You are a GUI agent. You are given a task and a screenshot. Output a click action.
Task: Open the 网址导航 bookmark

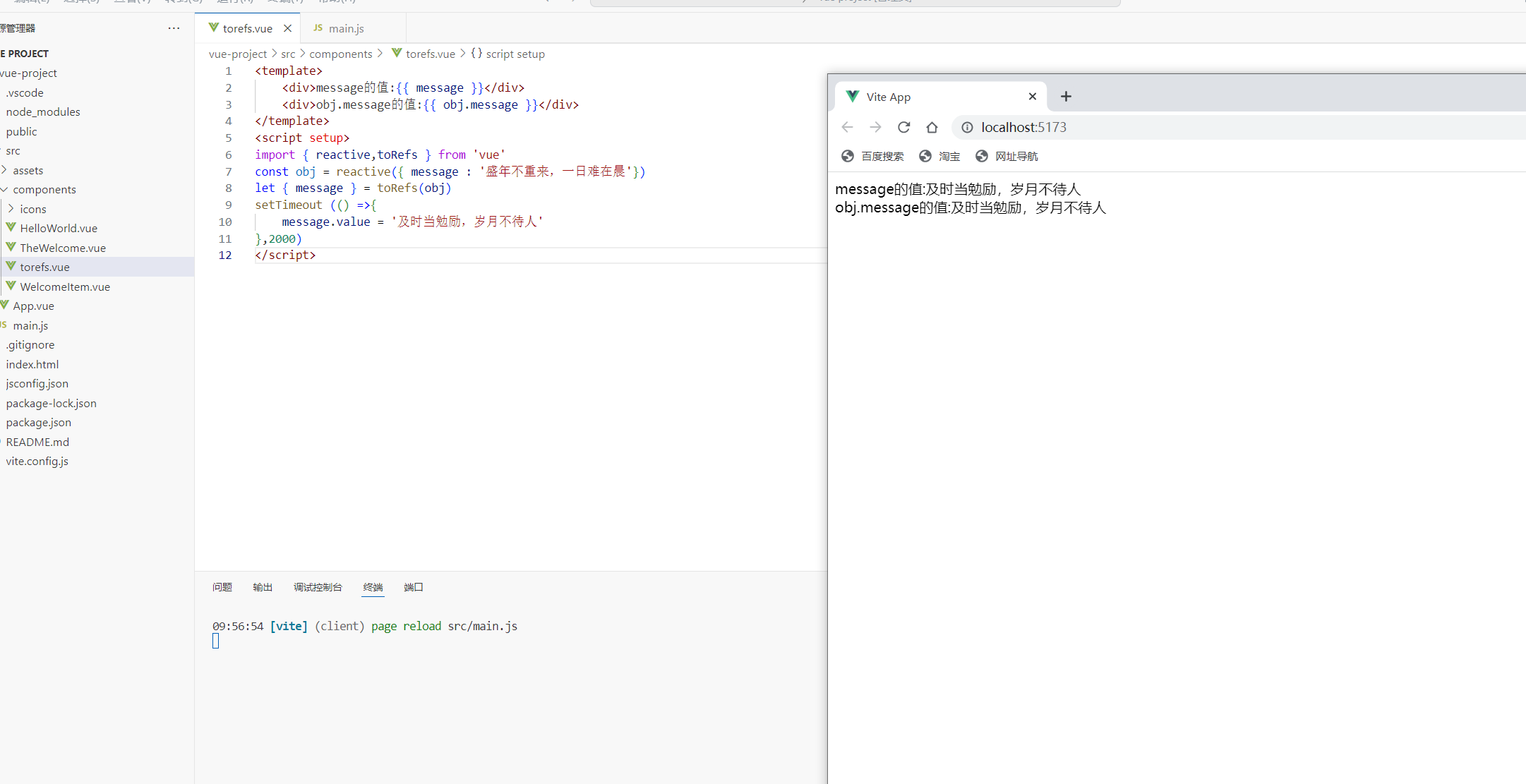click(x=1007, y=156)
